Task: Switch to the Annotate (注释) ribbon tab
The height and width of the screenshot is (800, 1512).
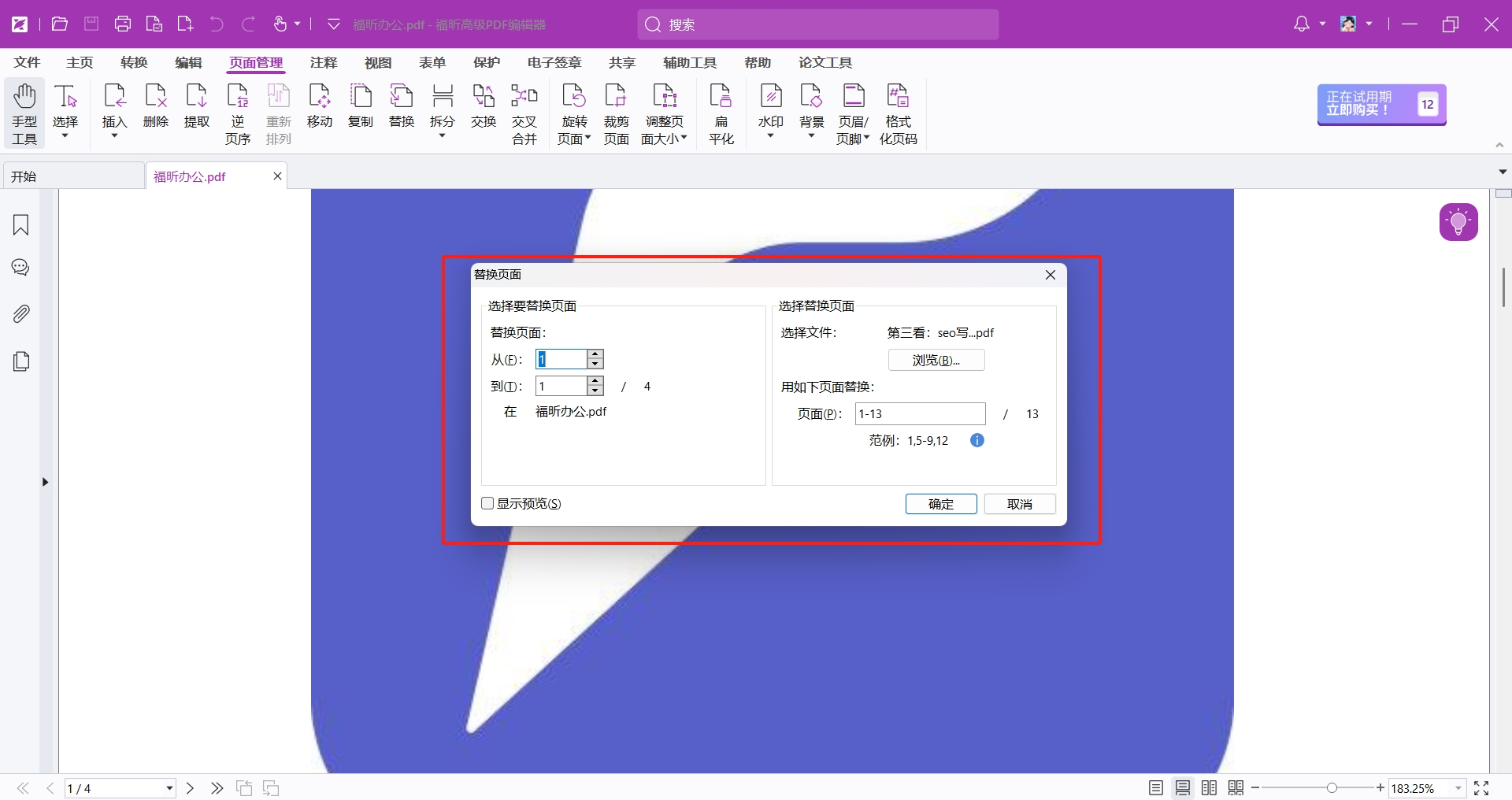Action: pyautogui.click(x=323, y=62)
